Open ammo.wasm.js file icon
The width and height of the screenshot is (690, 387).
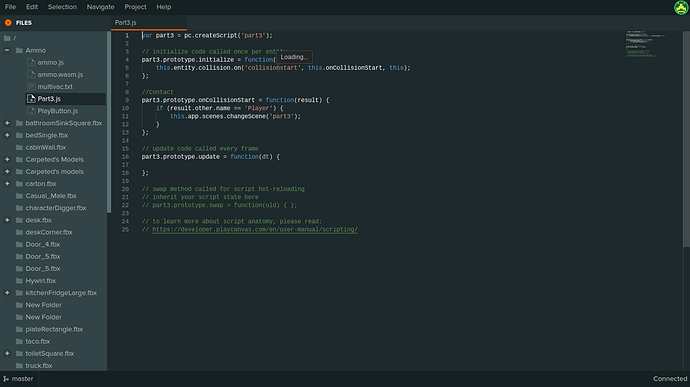click(31, 74)
